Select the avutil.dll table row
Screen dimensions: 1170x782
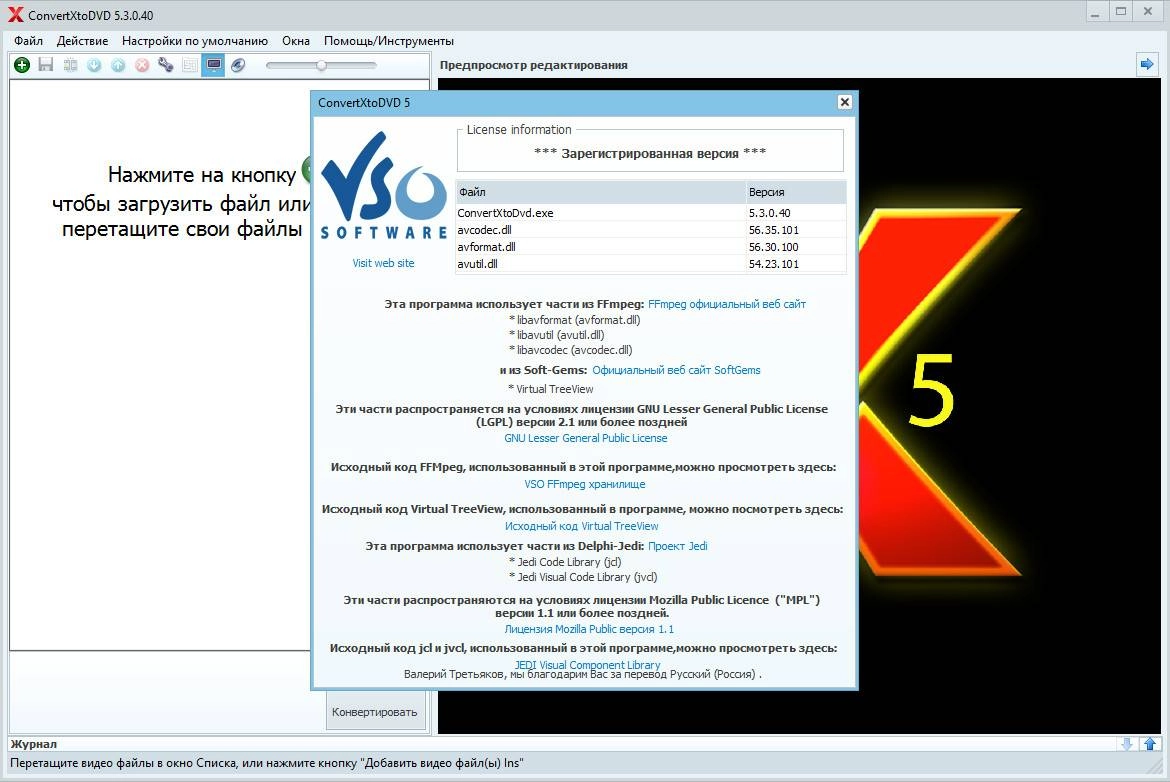pyautogui.click(x=651, y=264)
